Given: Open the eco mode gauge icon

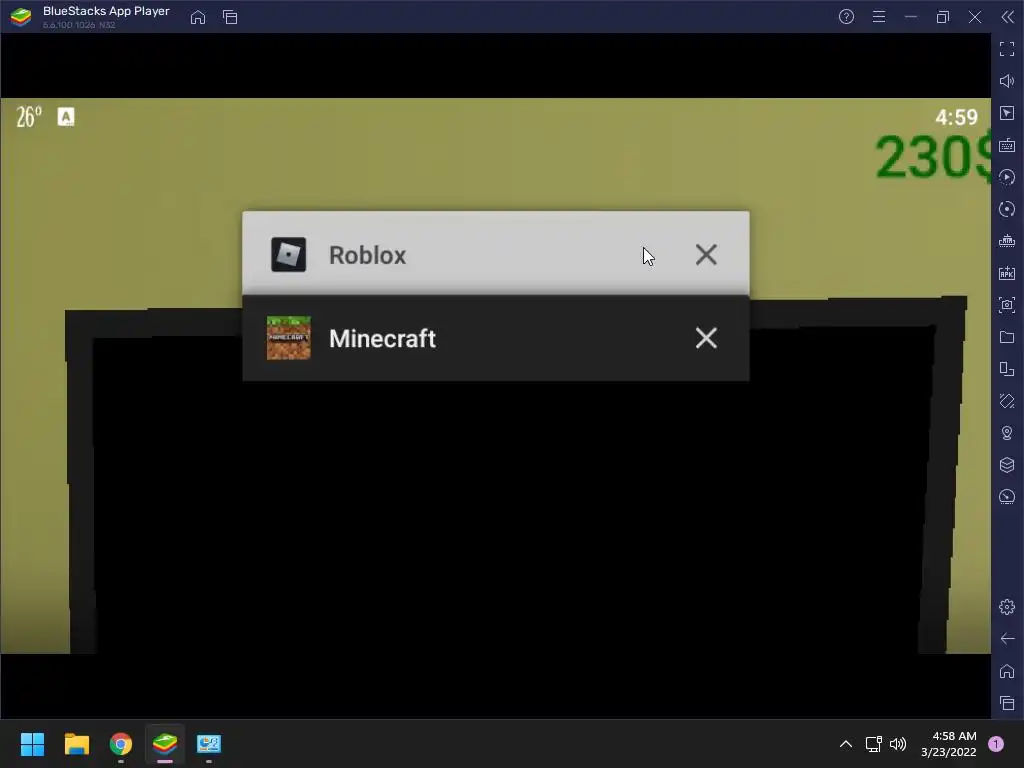Looking at the screenshot, I should coord(1007,497).
